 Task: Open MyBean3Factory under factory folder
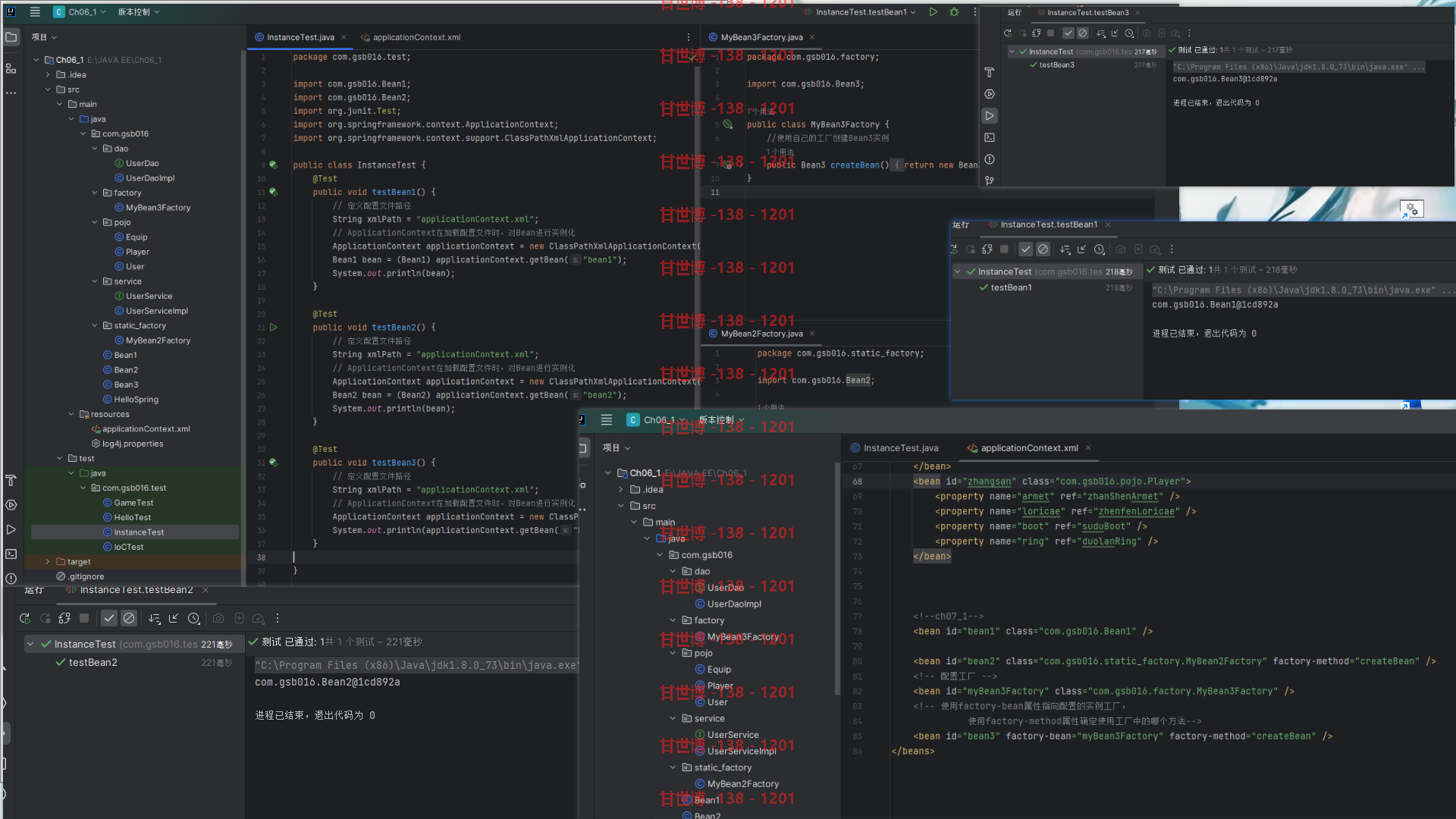pos(158,208)
